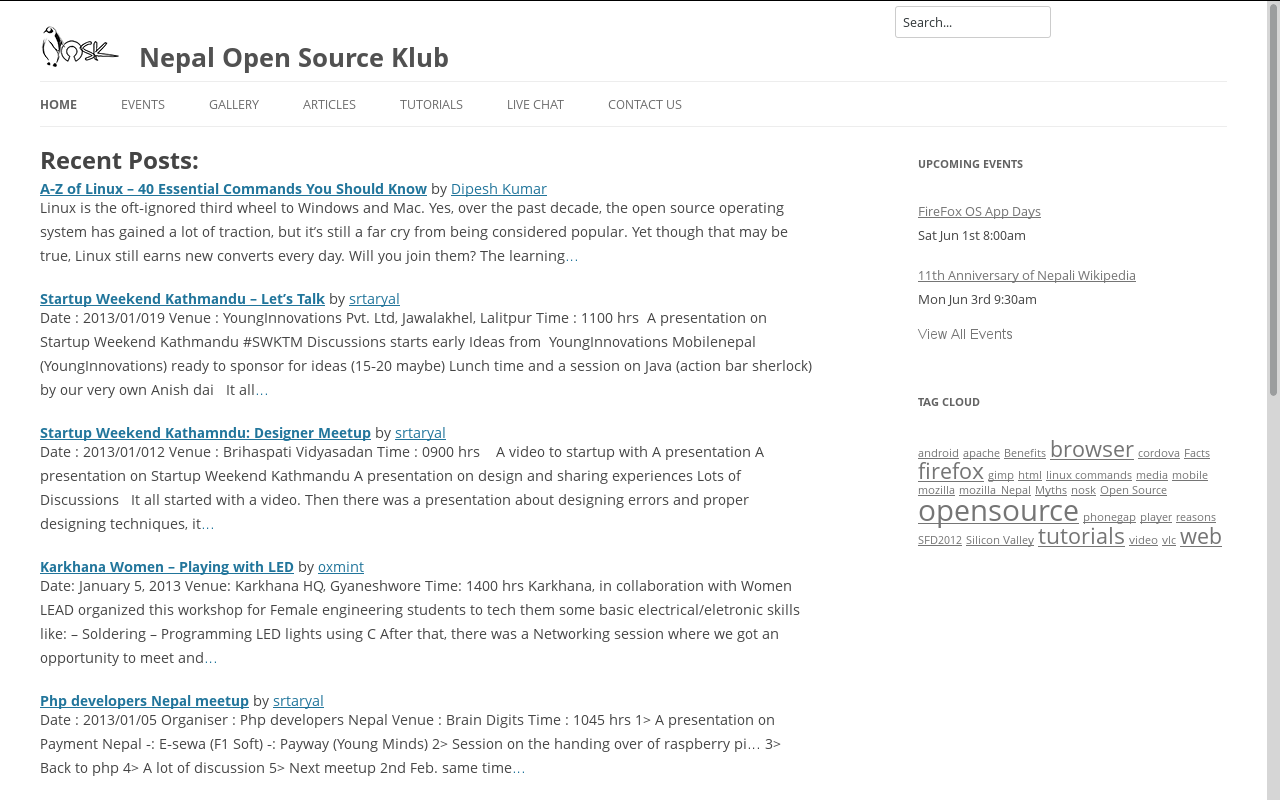Click read-more ellipsis after Designer Meetup excerpt

point(208,524)
